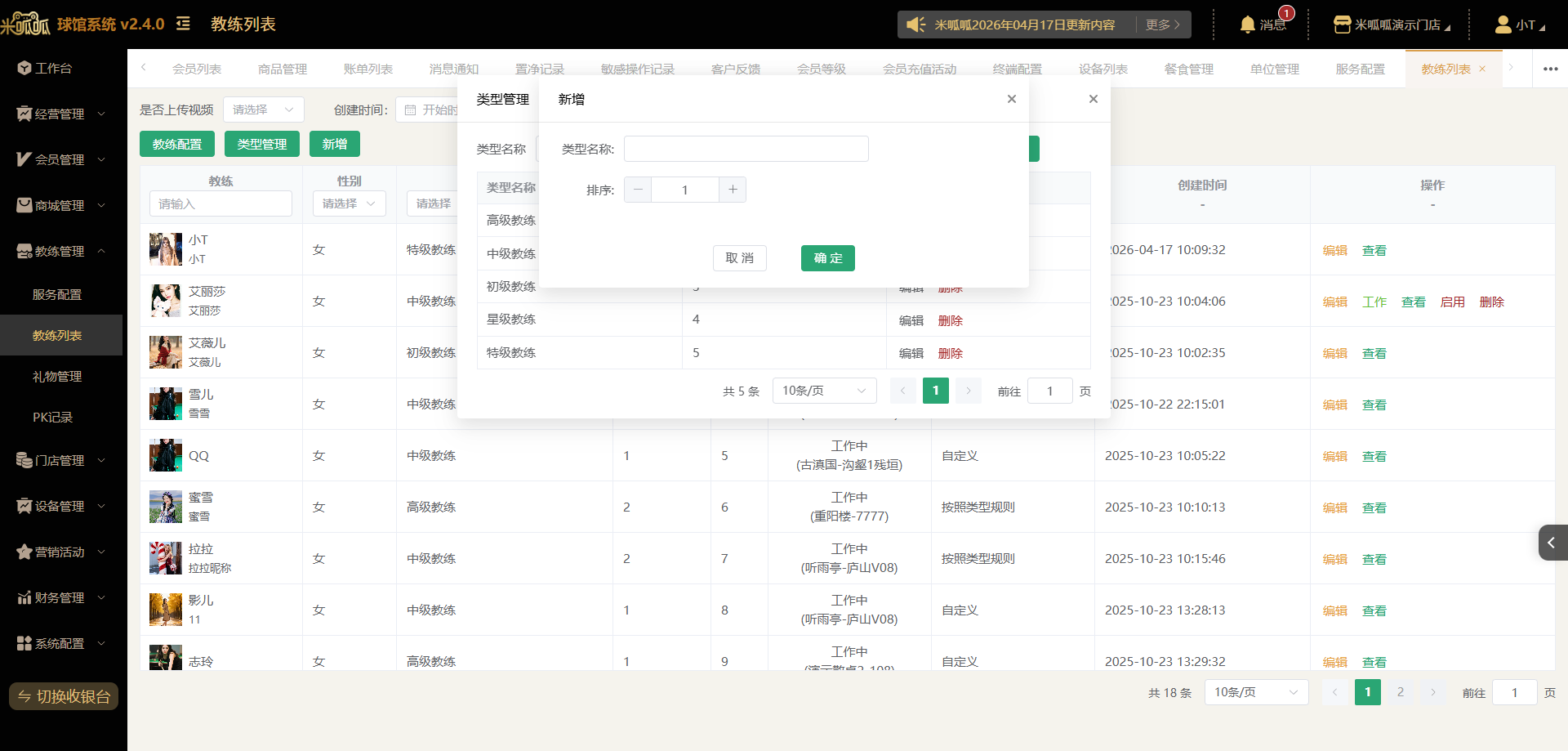The width and height of the screenshot is (1568, 751).
Task: Open 礼物管理 submenu item
Action: coord(57,376)
